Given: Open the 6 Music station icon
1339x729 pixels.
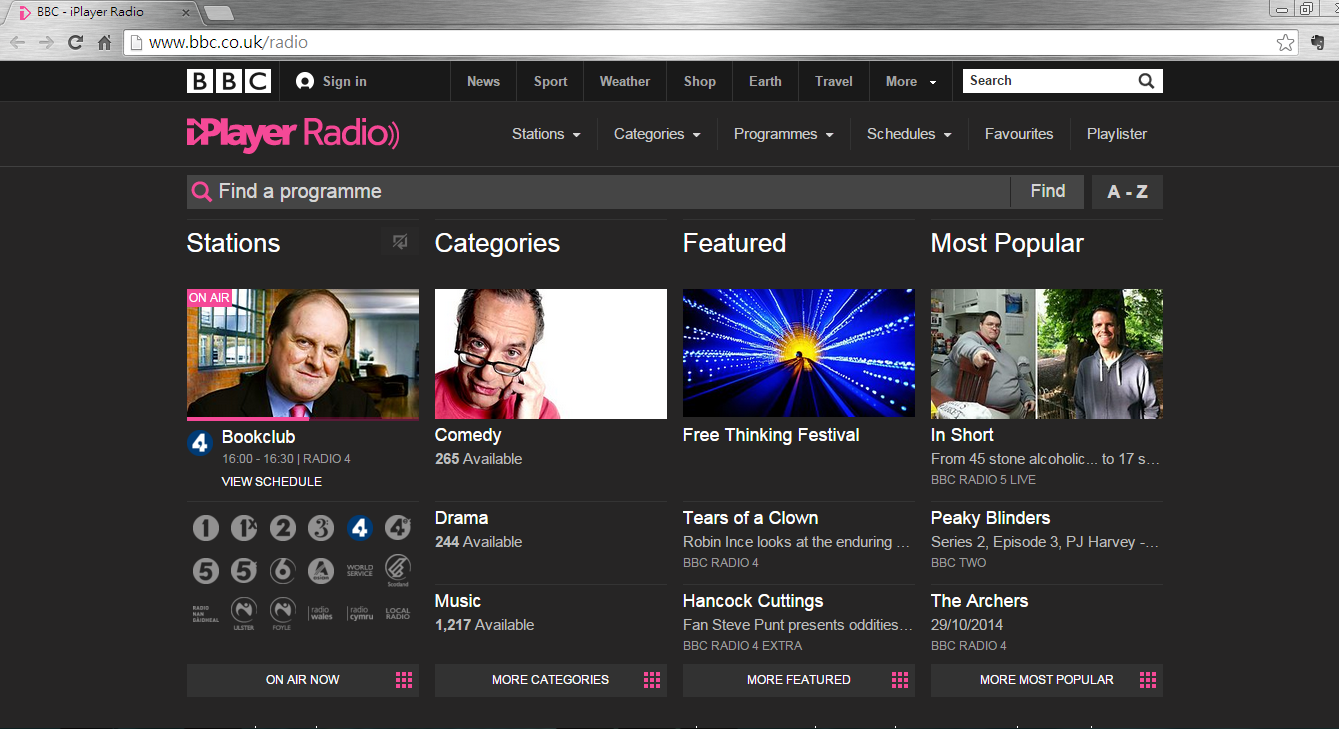Looking at the screenshot, I should pos(283,570).
